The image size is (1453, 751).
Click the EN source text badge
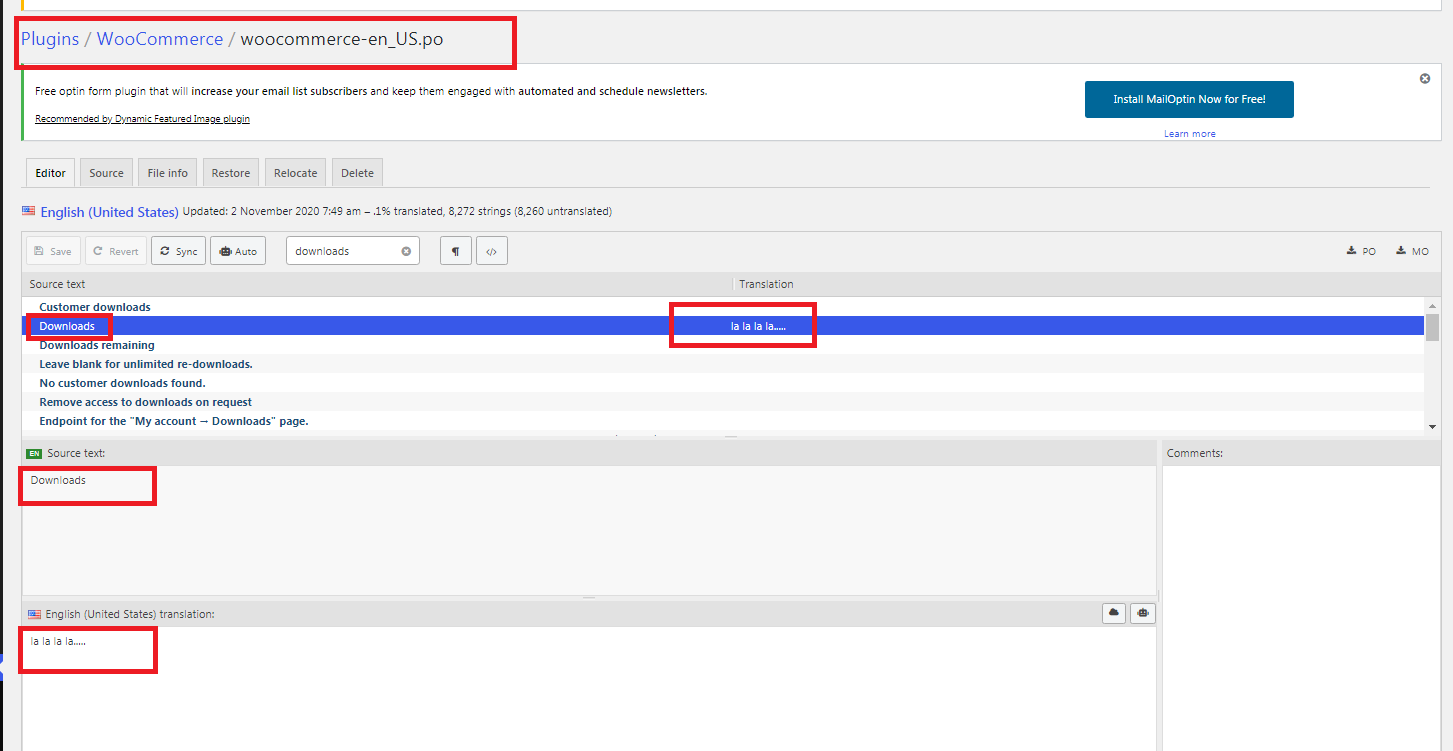point(34,454)
